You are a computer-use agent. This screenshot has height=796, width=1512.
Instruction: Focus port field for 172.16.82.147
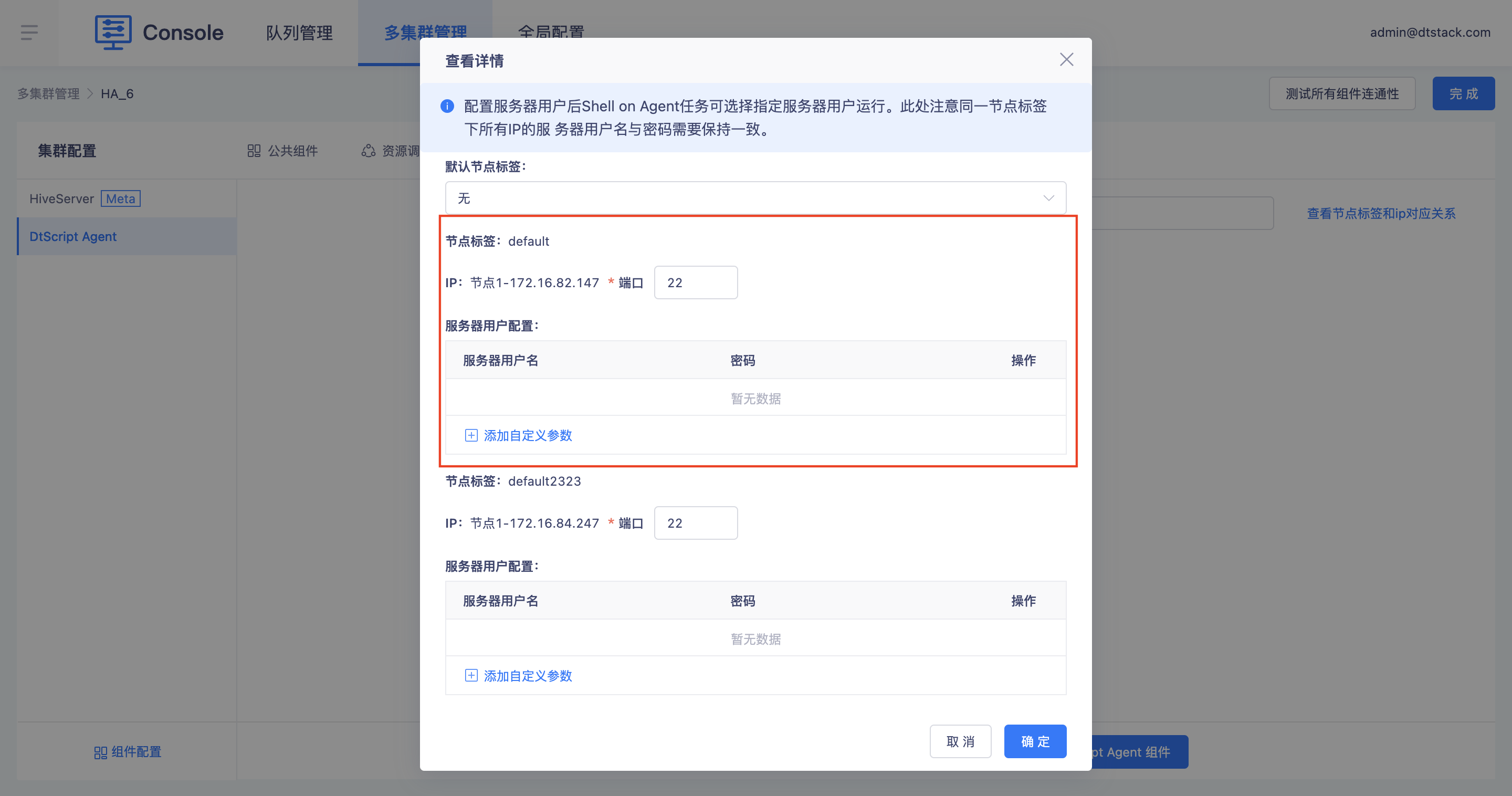tap(696, 282)
